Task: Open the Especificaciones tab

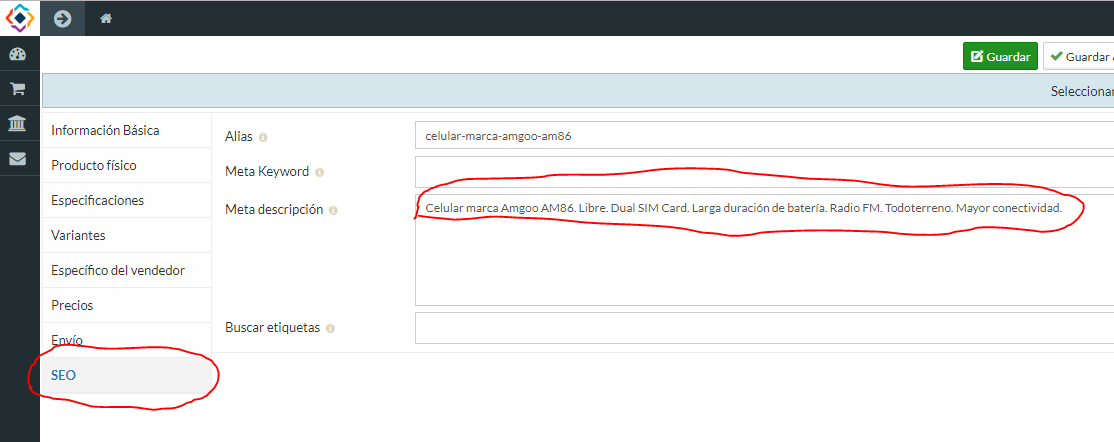Action: click(97, 200)
